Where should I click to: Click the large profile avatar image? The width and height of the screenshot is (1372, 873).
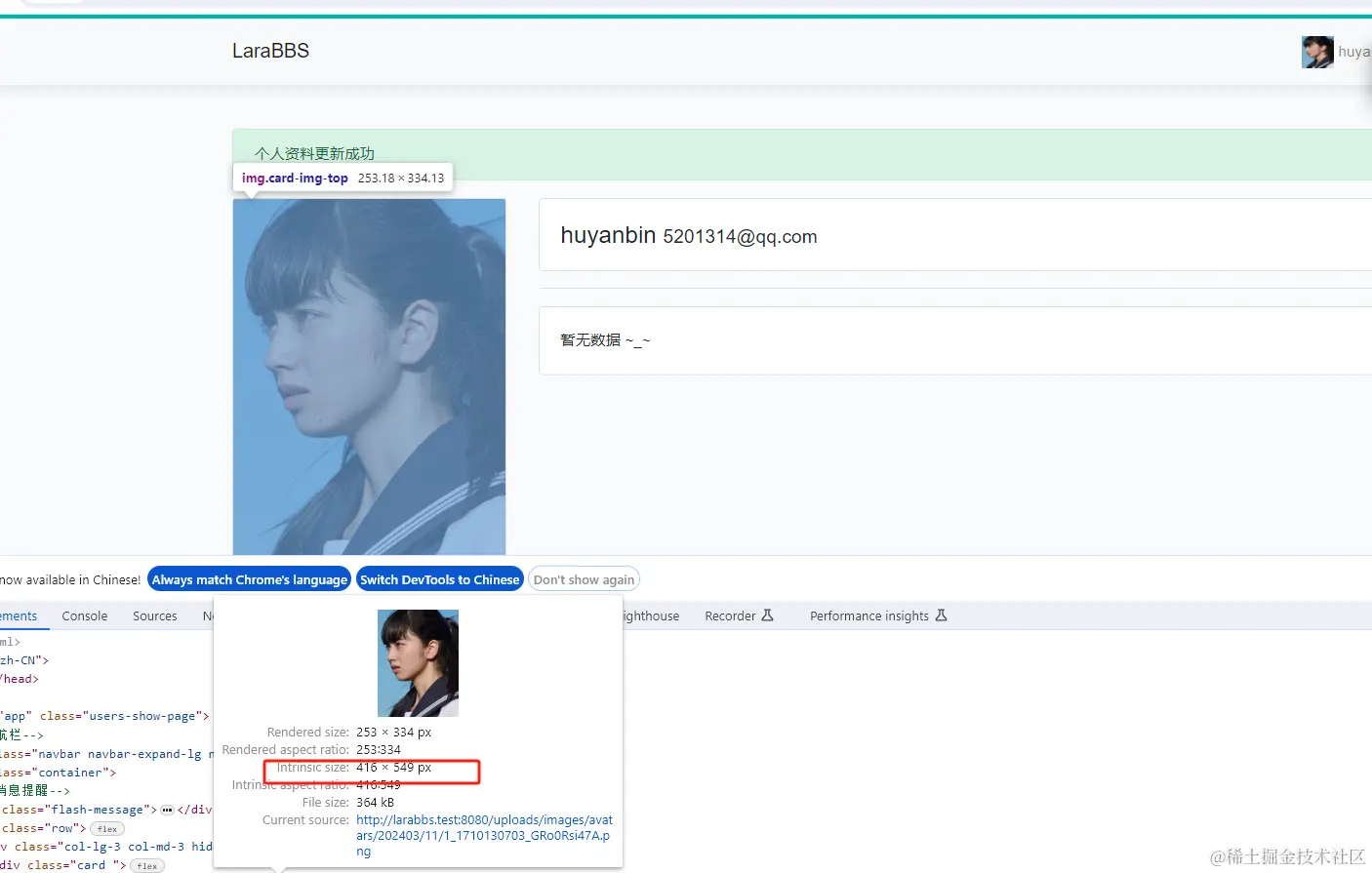(369, 377)
